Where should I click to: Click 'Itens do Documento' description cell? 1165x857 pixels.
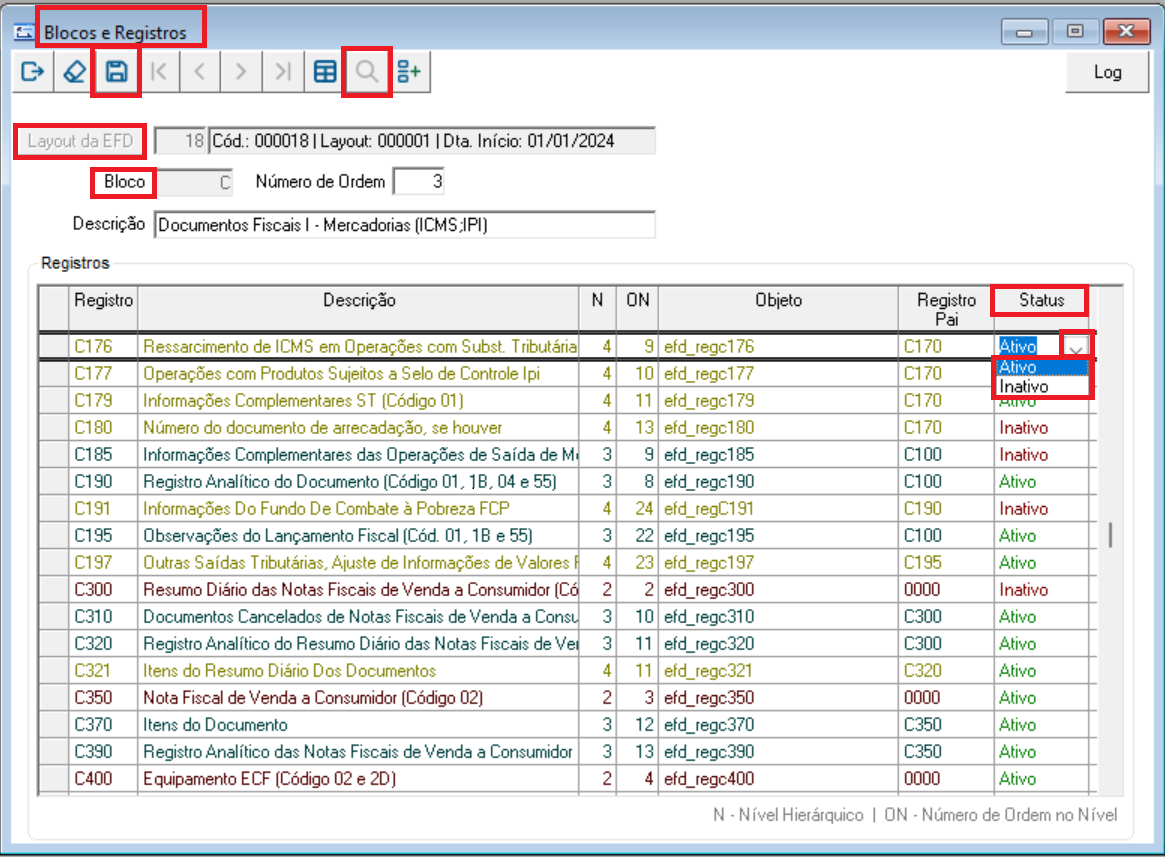coord(359,725)
